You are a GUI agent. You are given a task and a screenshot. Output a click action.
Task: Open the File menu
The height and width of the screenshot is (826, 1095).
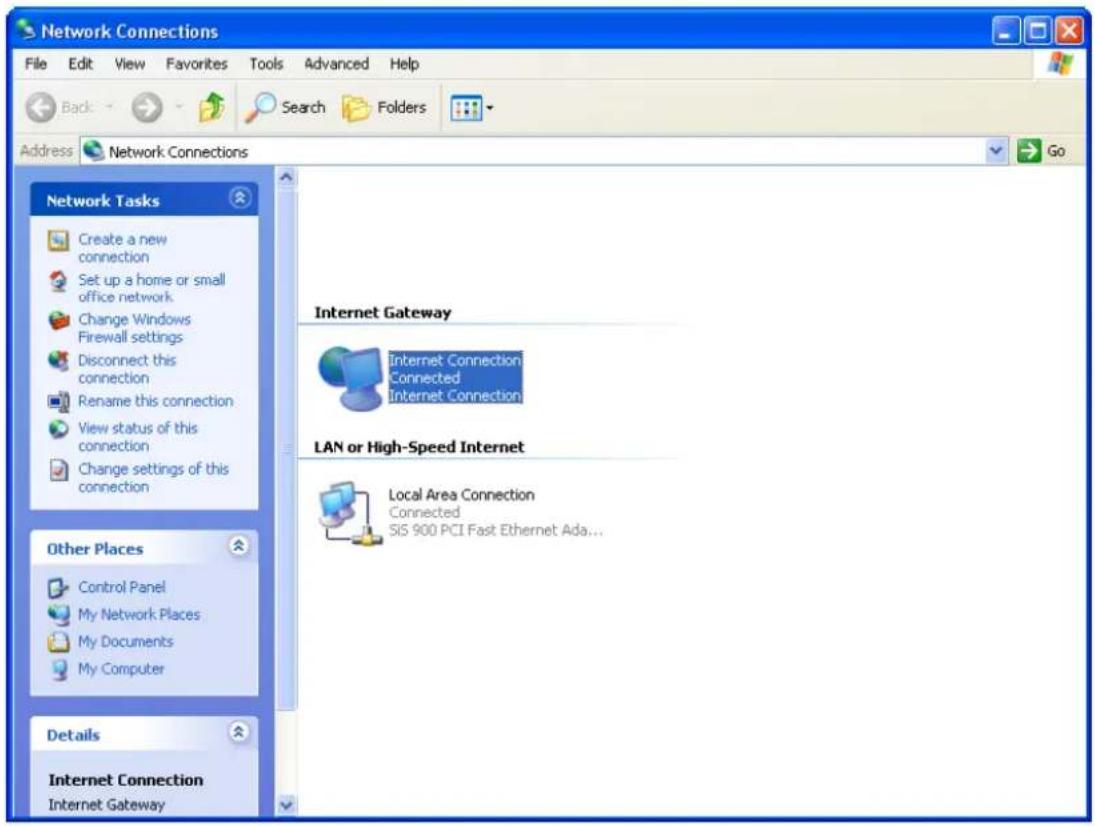coord(36,64)
